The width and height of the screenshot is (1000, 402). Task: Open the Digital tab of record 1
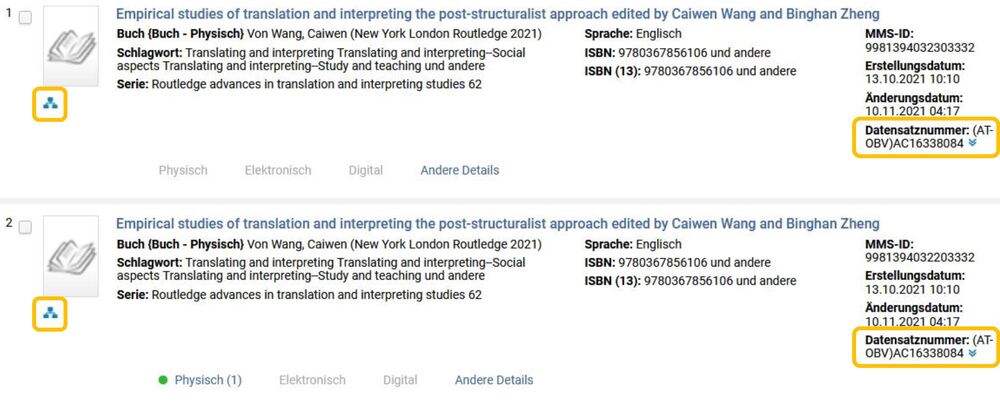click(x=366, y=170)
